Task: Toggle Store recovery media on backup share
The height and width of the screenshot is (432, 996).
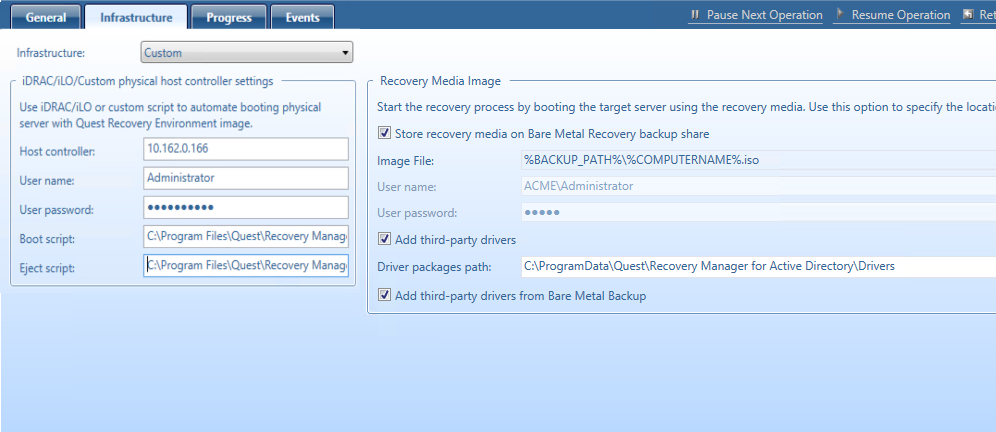Action: point(384,133)
